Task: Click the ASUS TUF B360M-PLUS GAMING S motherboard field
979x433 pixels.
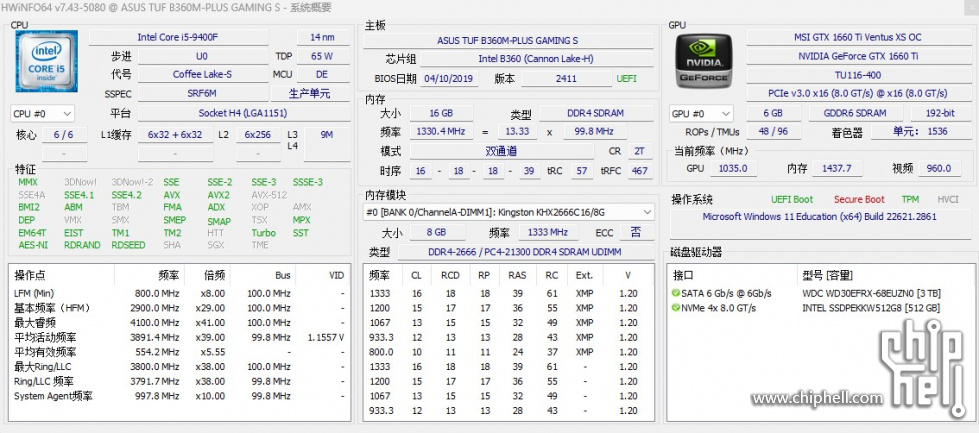Action: point(508,41)
